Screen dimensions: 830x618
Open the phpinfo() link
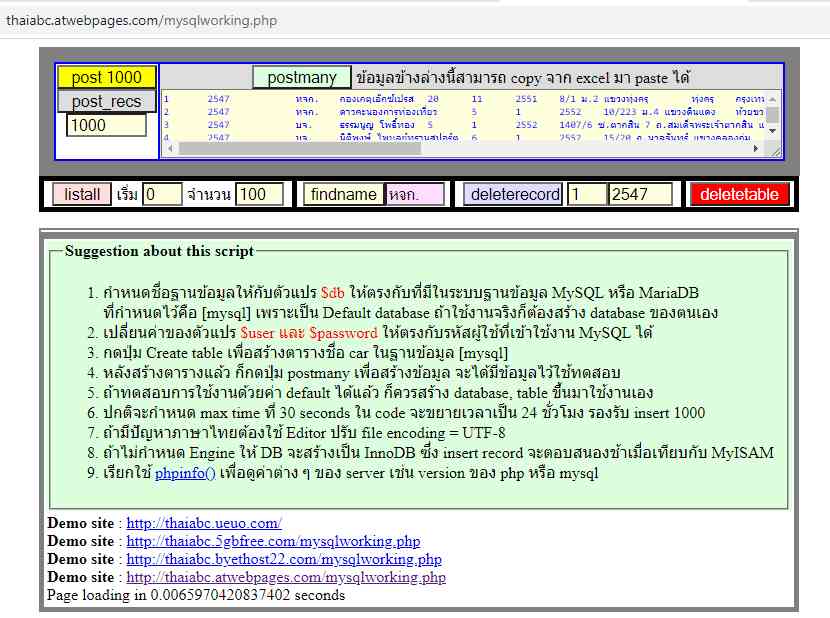[185, 472]
